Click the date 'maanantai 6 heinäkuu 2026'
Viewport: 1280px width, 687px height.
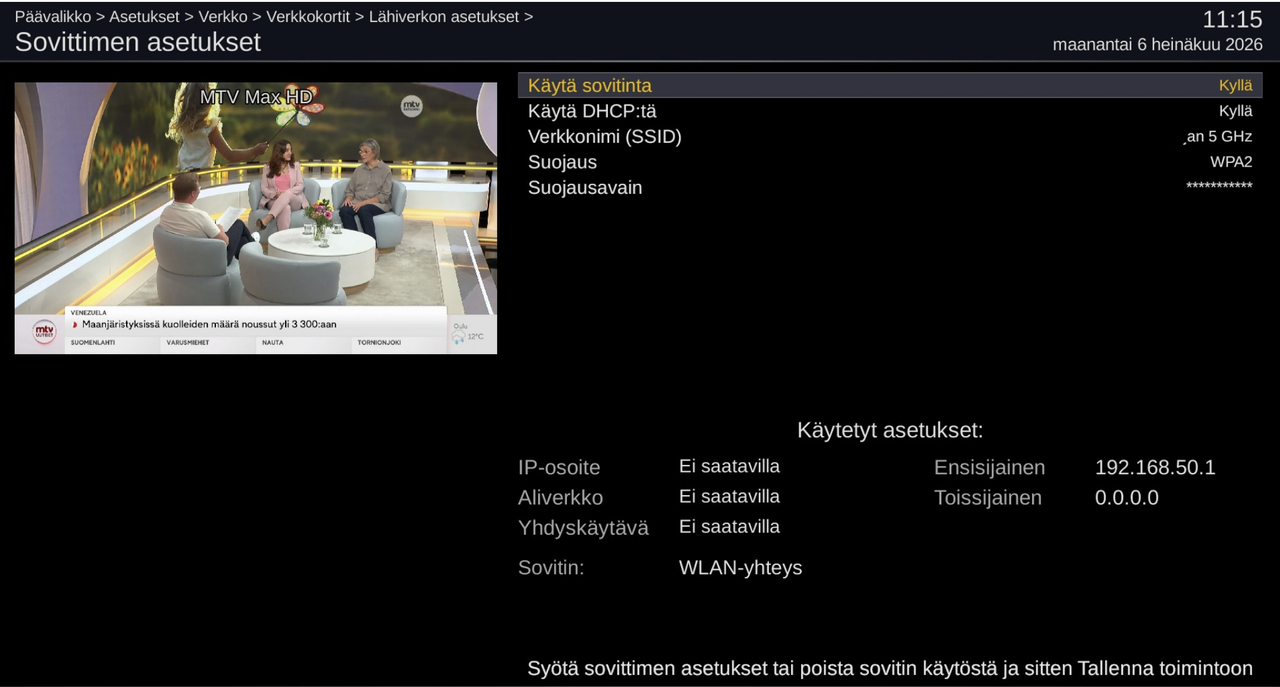click(x=1158, y=45)
